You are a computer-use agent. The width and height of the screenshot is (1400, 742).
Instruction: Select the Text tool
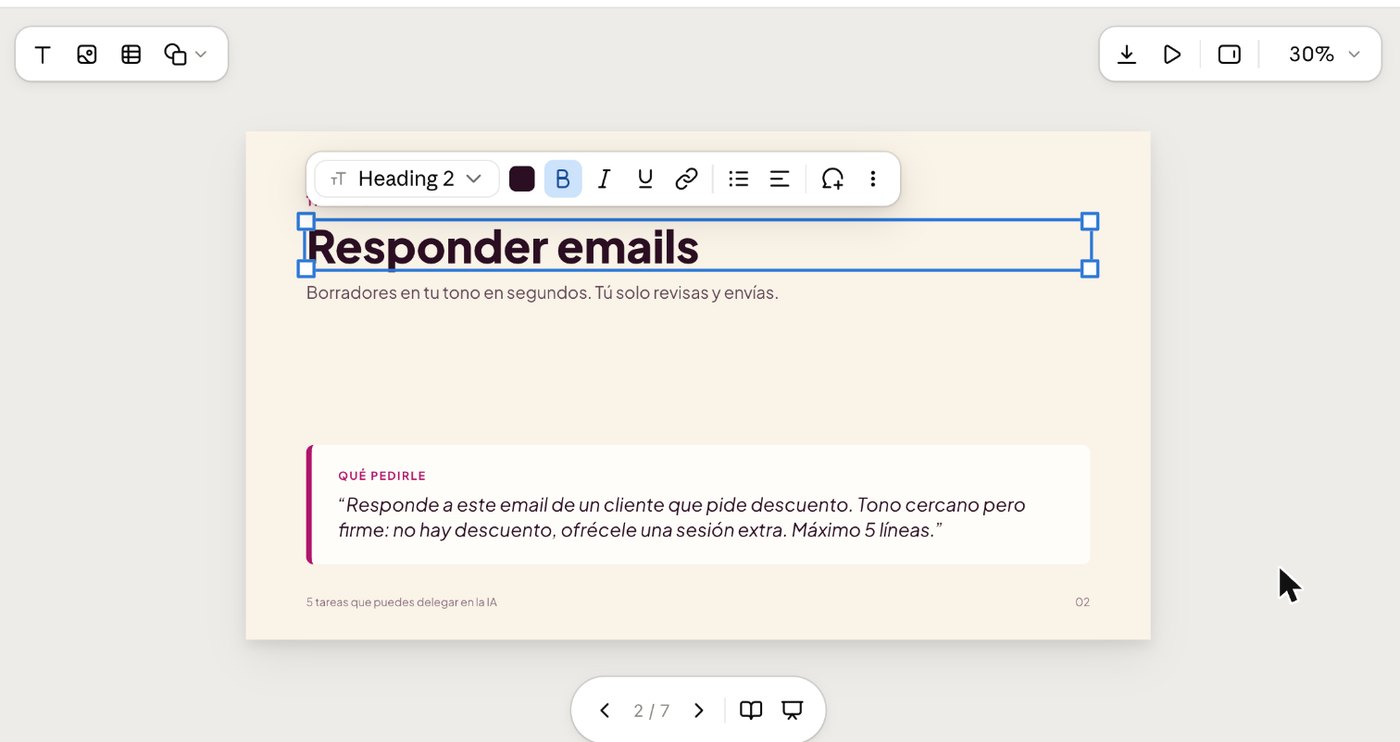click(43, 55)
